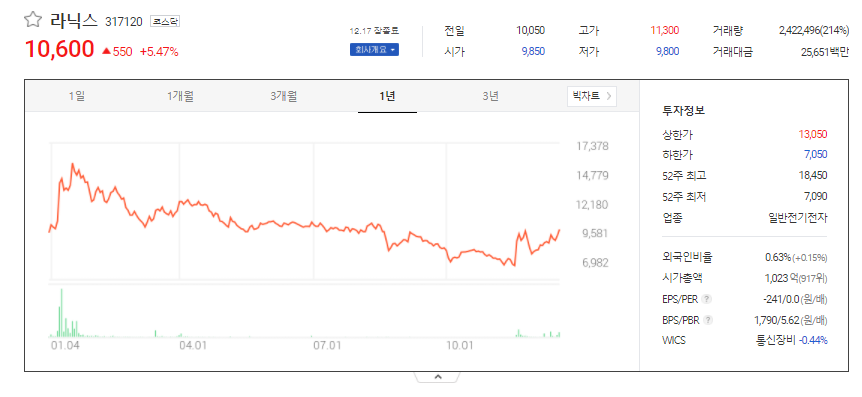The height and width of the screenshot is (397, 862).
Task: Click the price line chart area
Action: [x=304, y=212]
